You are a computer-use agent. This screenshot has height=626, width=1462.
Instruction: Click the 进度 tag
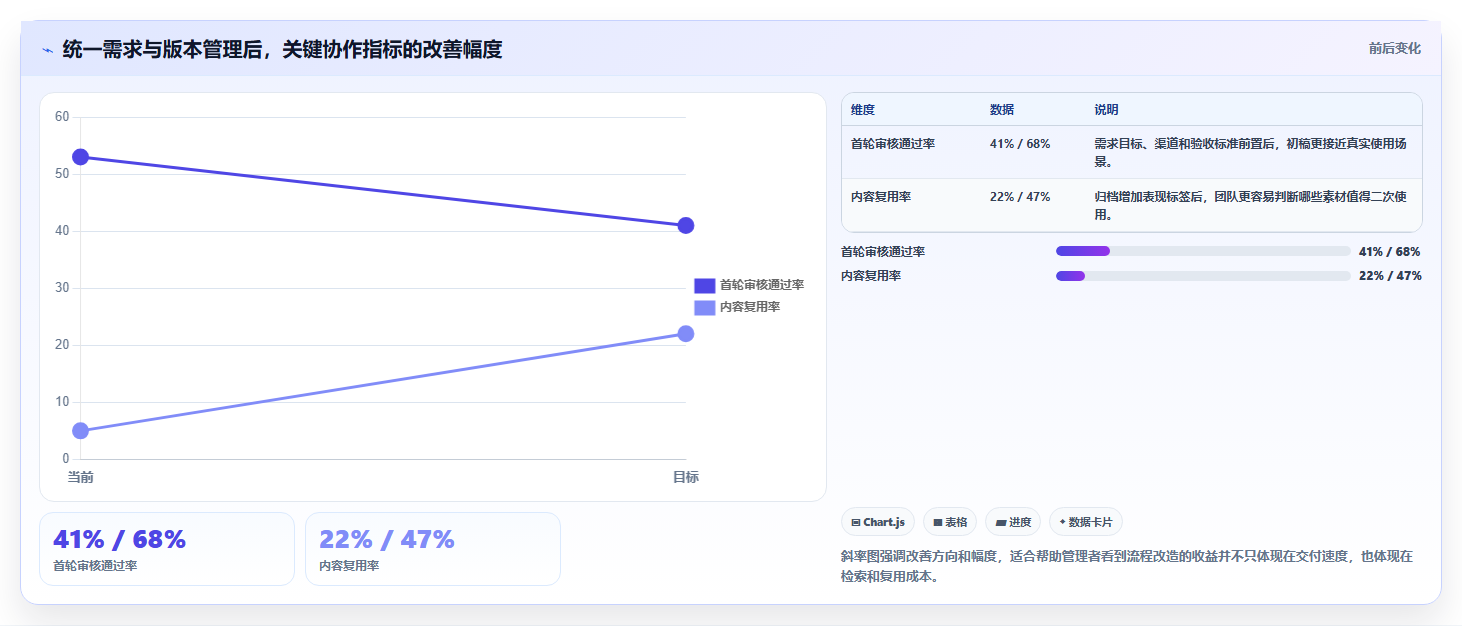[x=1013, y=522]
